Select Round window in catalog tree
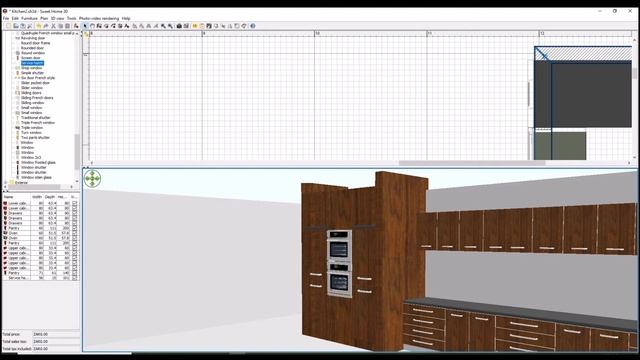 pos(33,53)
